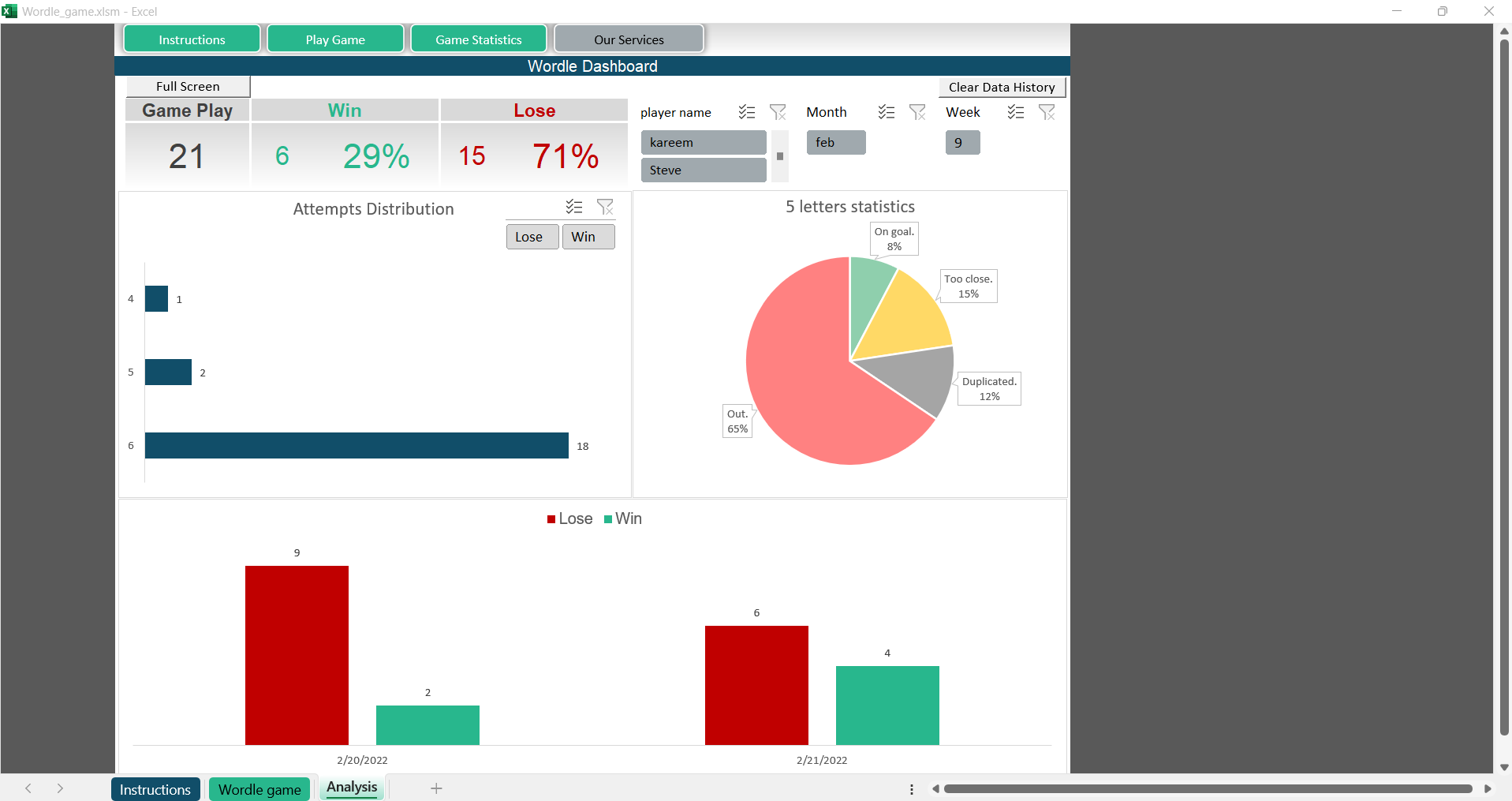Click multi-select icon in Week slicer
1512x801 pixels.
1015,112
